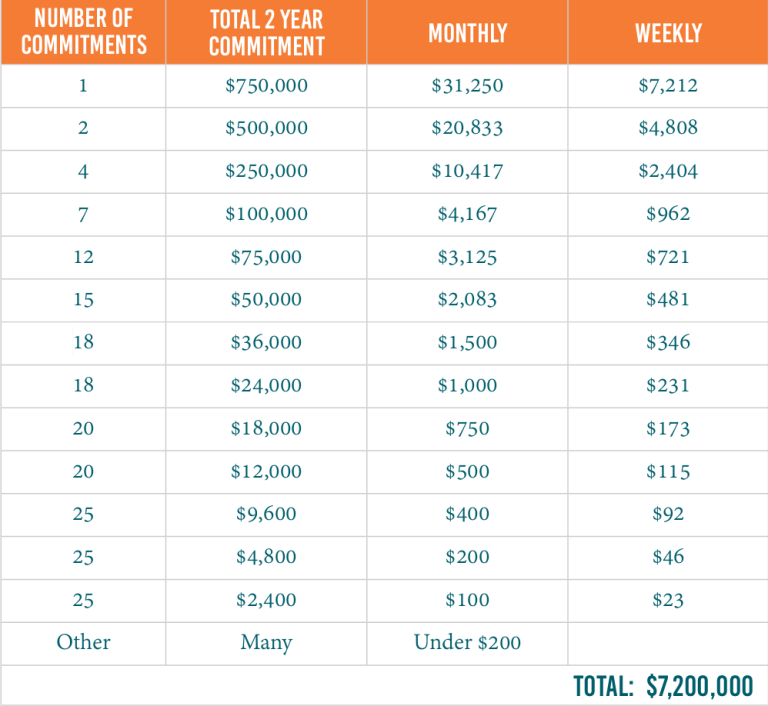Click the $750 monthly cell
This screenshot has height=706, width=768.
click(467, 428)
